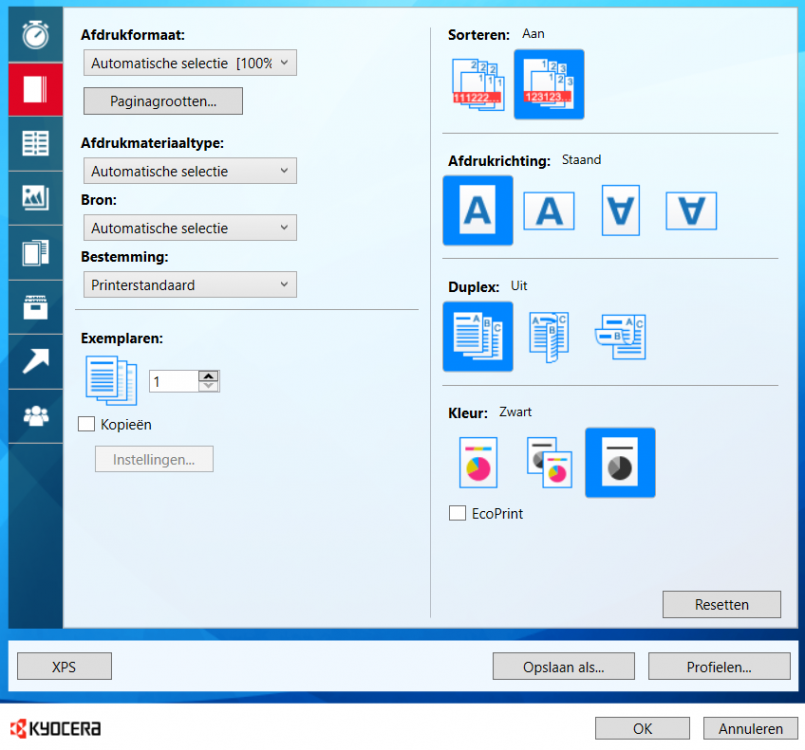
Task: Click inside the Exemplaren number field
Action: click(x=175, y=380)
